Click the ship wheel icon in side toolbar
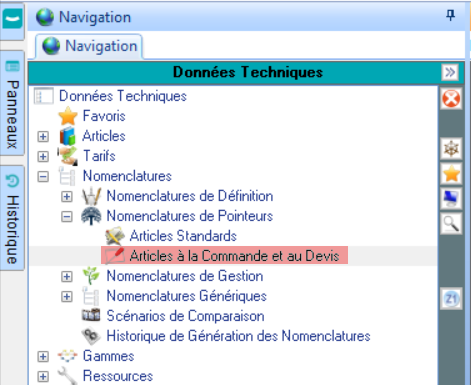This screenshot has height=385, width=471. click(x=451, y=149)
